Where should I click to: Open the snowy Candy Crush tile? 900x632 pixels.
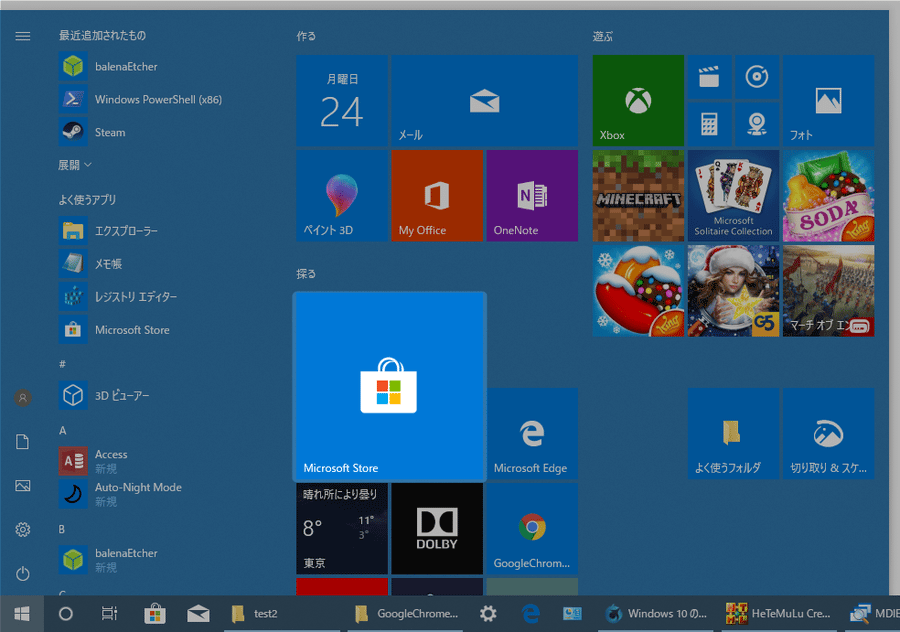coord(638,291)
